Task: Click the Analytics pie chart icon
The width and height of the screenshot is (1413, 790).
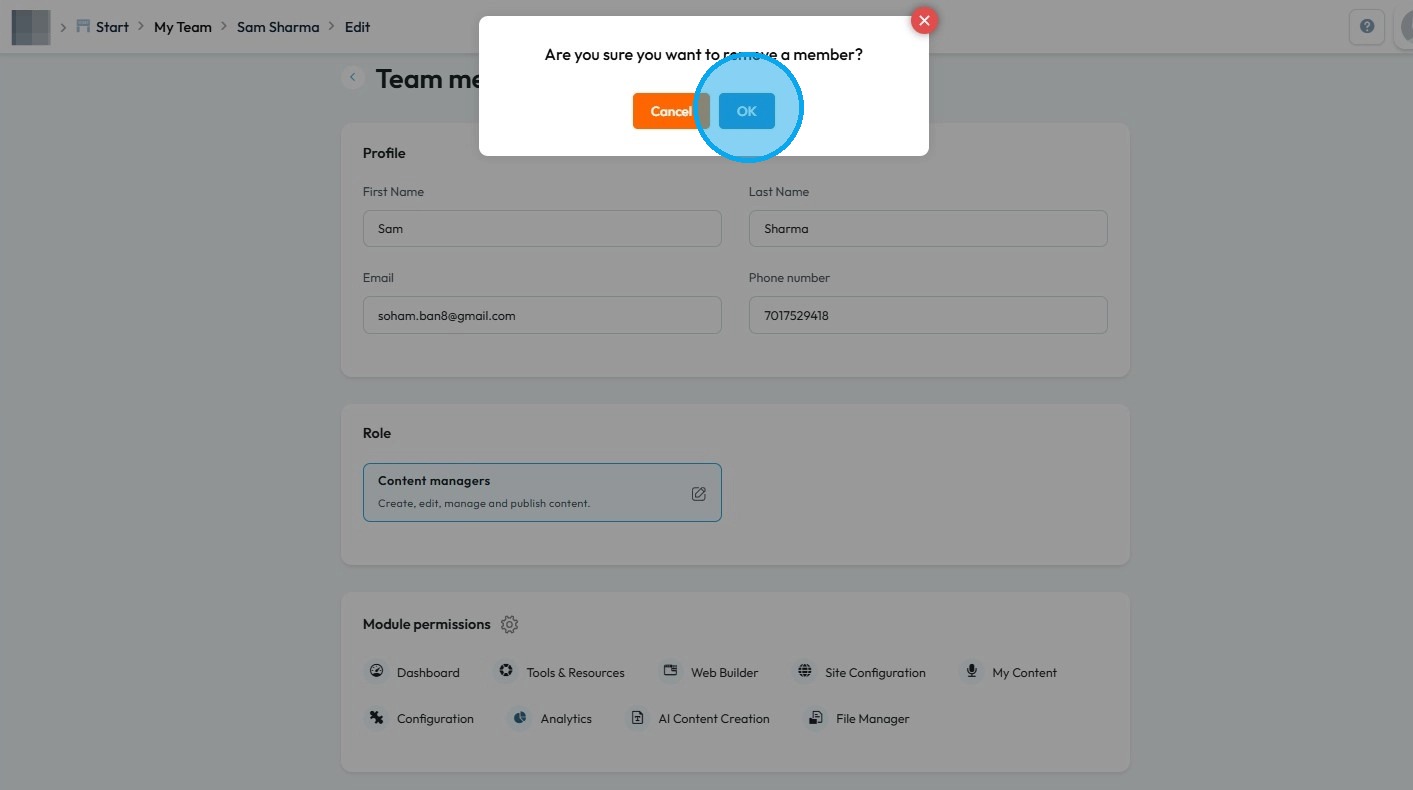Action: [520, 718]
